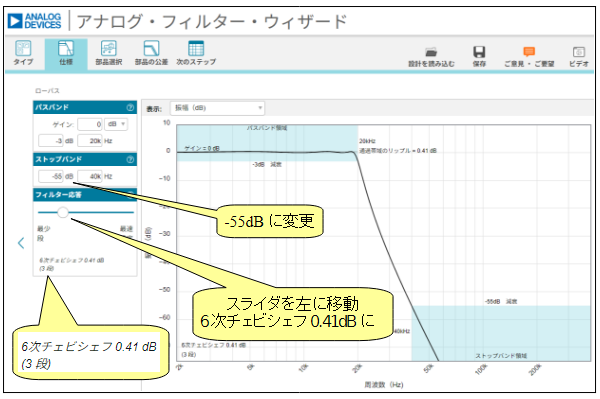Show help for the パスバンド panel
This screenshot has width=600, height=399.
pos(130,107)
